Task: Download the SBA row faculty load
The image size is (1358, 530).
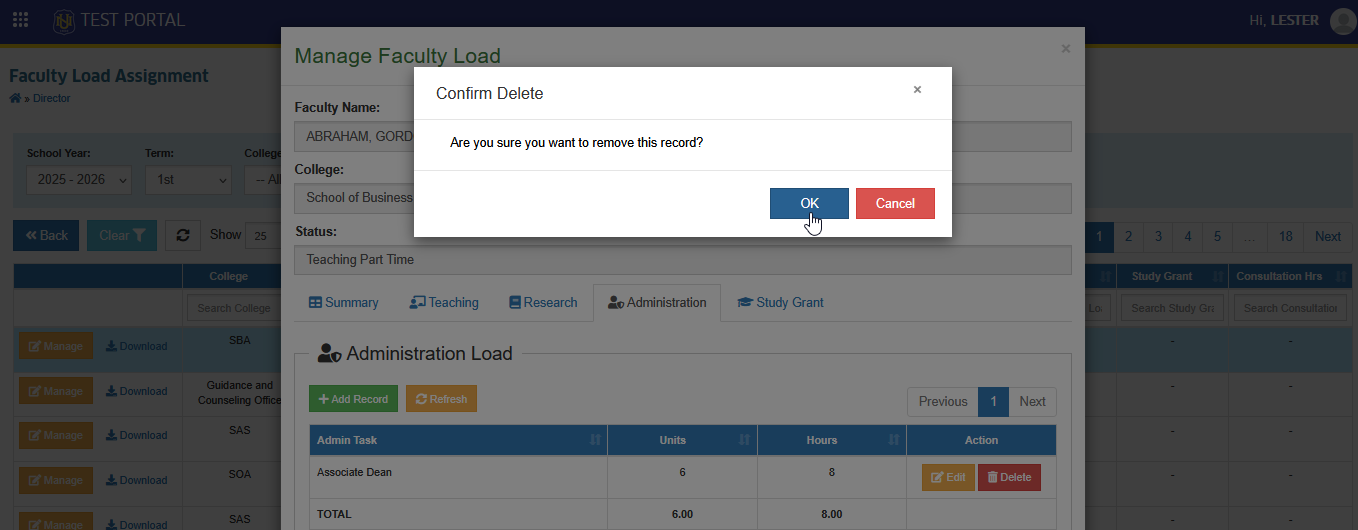Action: (x=137, y=346)
